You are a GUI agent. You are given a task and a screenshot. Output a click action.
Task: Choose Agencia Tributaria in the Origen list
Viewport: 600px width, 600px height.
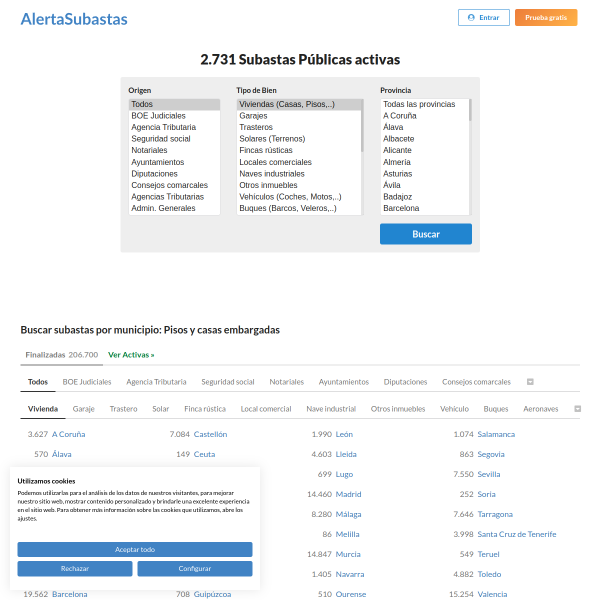[174, 127]
